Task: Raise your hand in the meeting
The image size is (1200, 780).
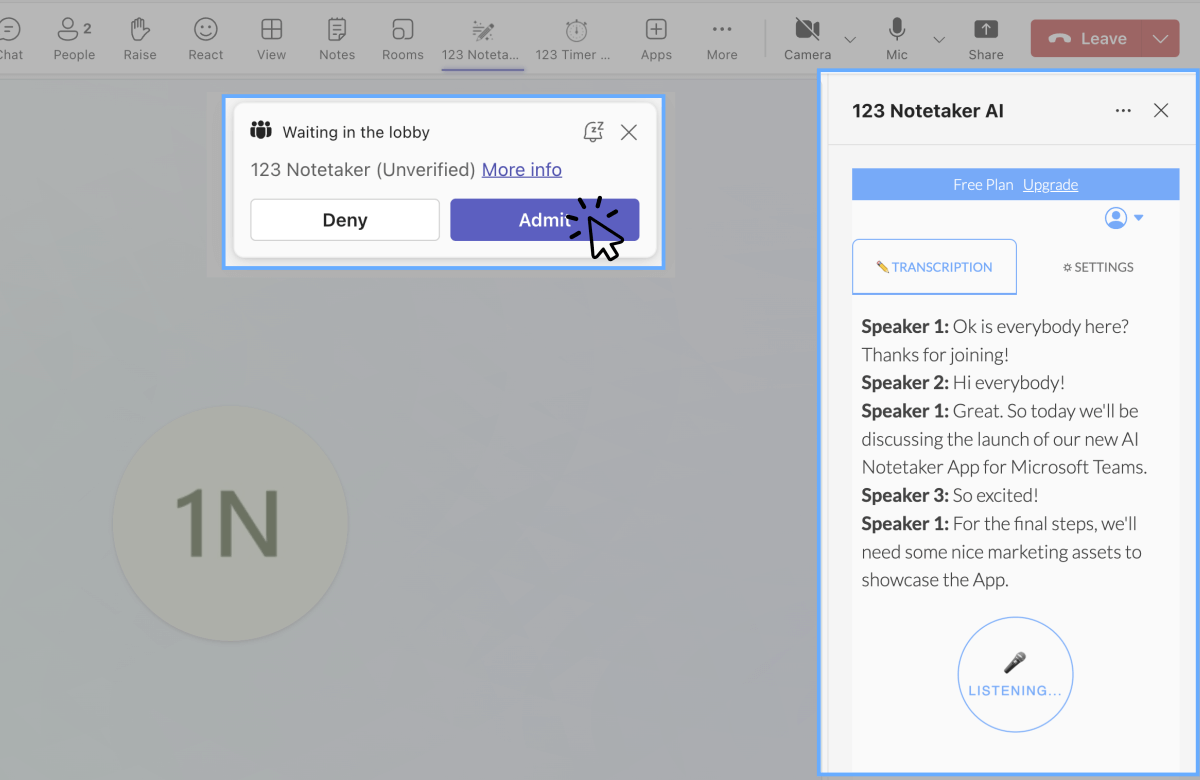Action: pyautogui.click(x=140, y=39)
